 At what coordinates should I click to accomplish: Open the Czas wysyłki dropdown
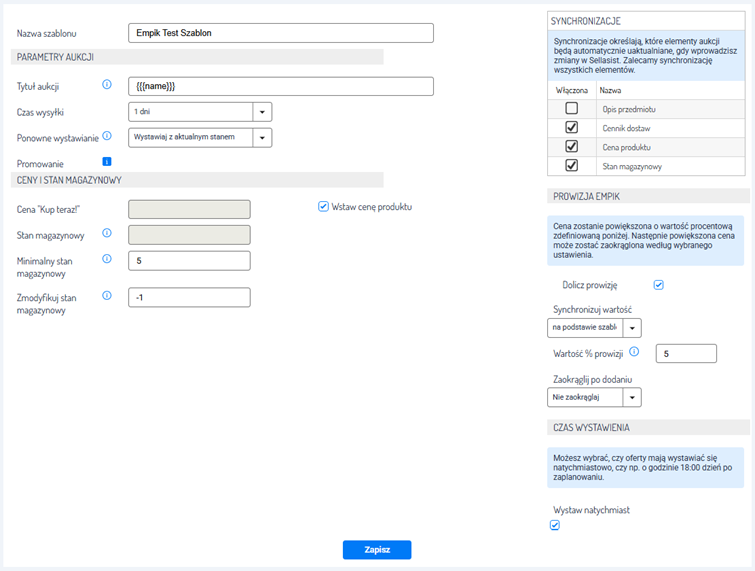(261, 112)
